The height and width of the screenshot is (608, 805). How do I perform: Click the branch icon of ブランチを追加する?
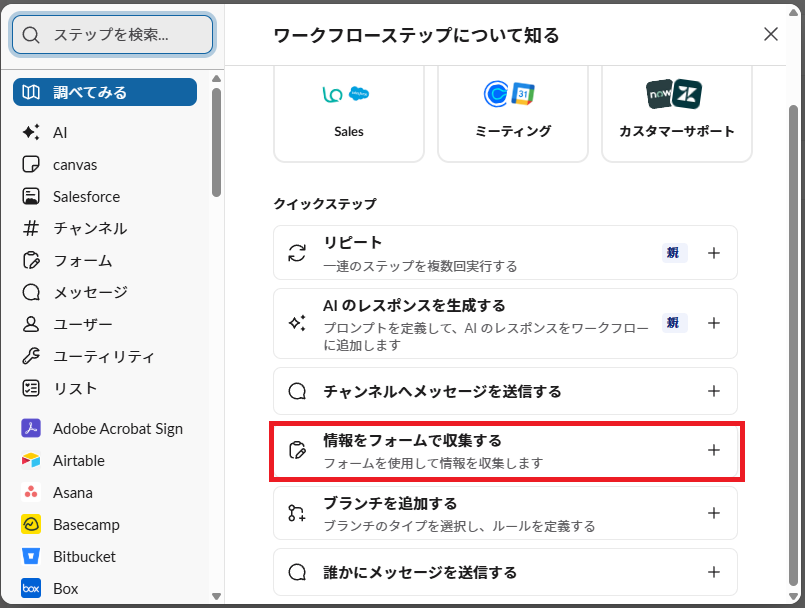(297, 513)
